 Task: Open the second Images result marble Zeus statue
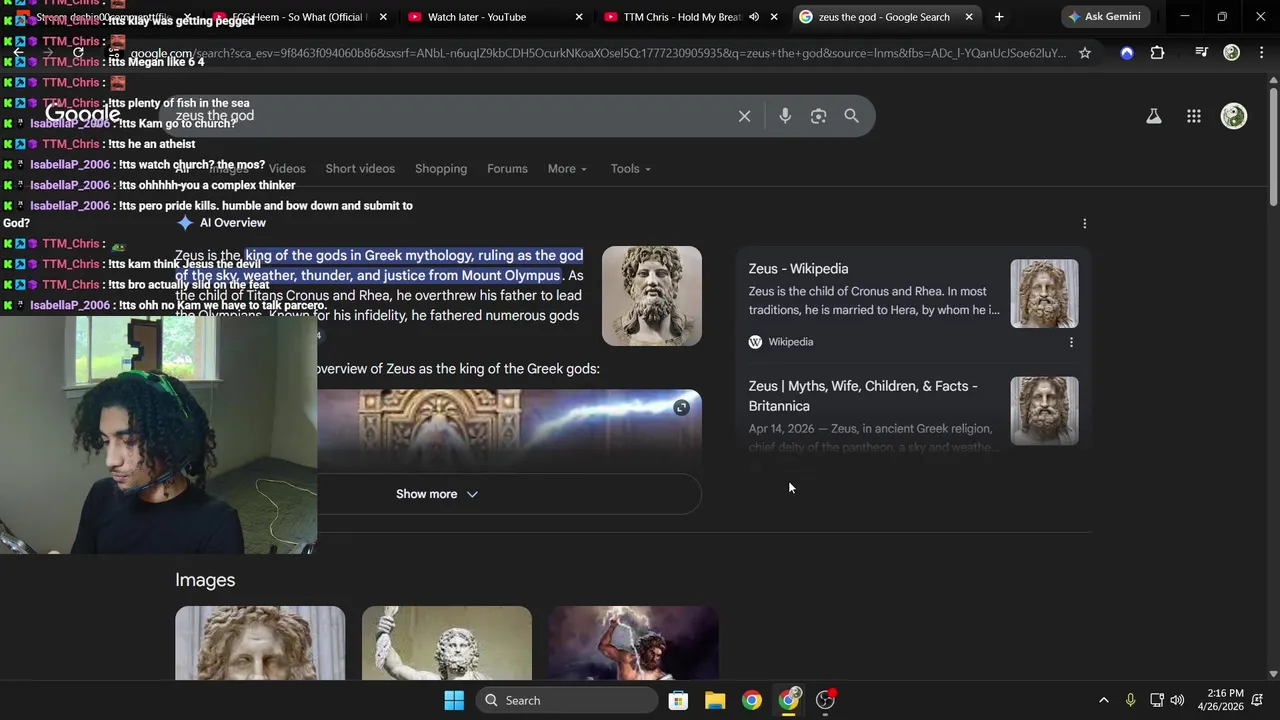pos(447,643)
